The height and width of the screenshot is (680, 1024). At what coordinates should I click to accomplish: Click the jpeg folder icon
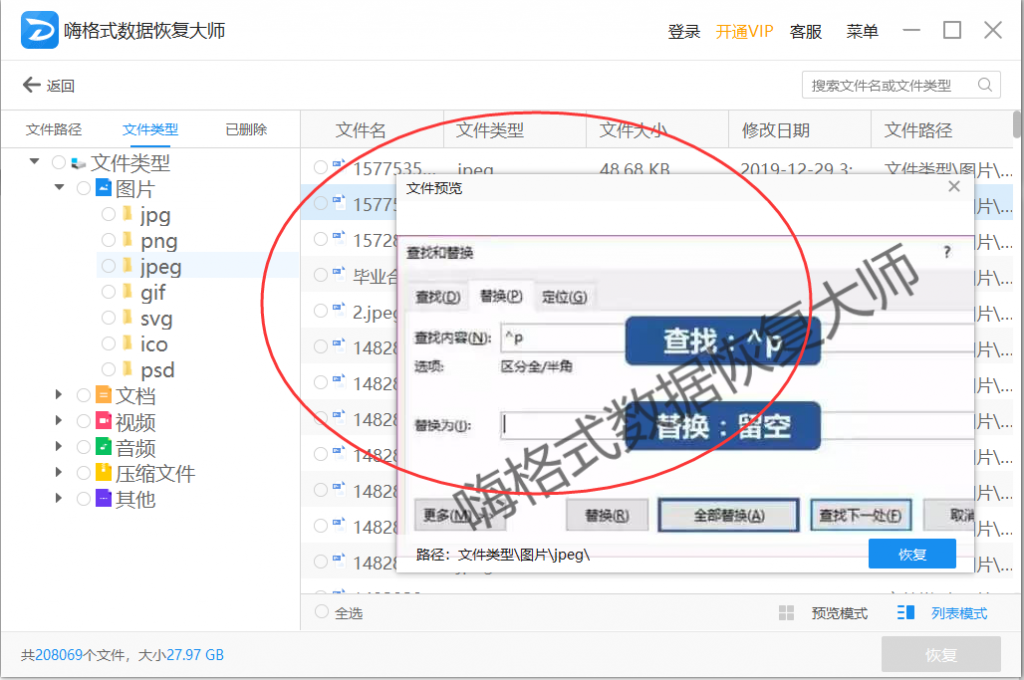pyautogui.click(x=127, y=265)
